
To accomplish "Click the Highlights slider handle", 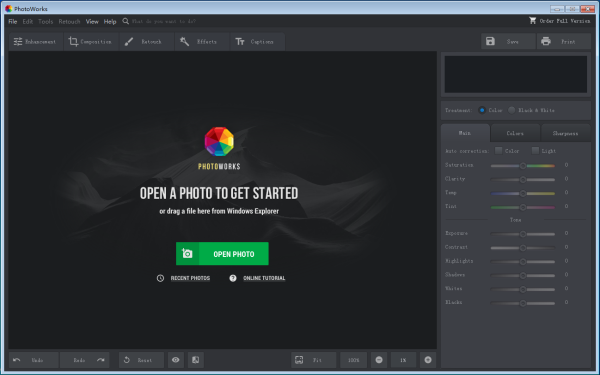I will (523, 261).
